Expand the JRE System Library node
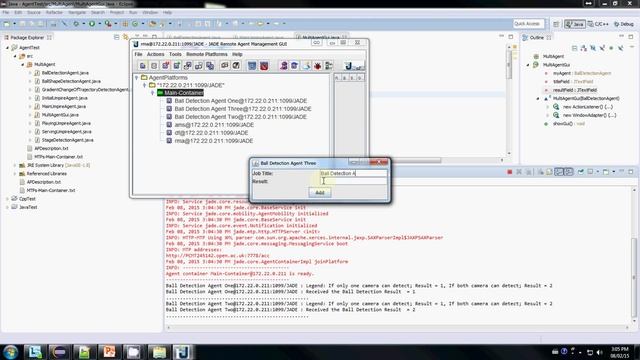 click(15, 165)
